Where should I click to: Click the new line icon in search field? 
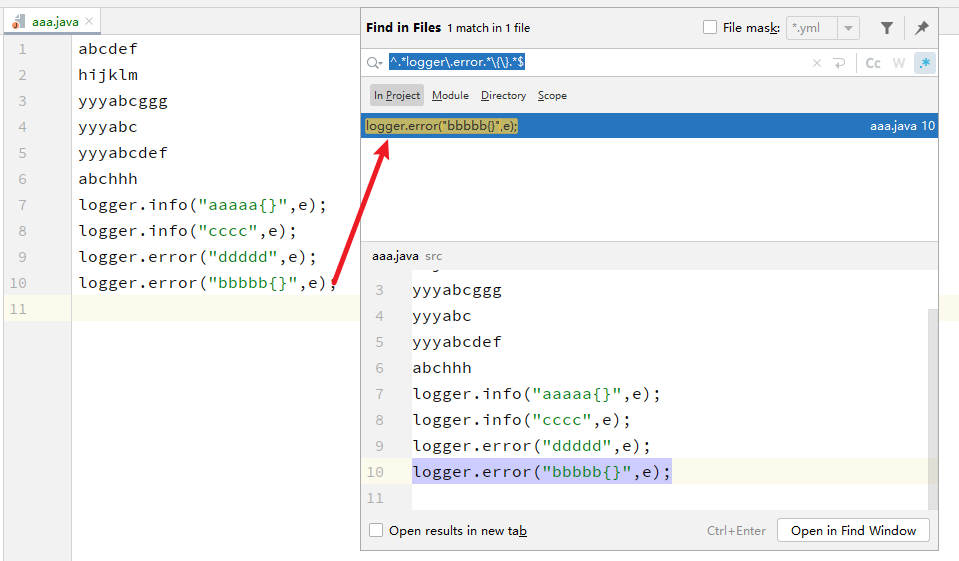click(x=838, y=63)
